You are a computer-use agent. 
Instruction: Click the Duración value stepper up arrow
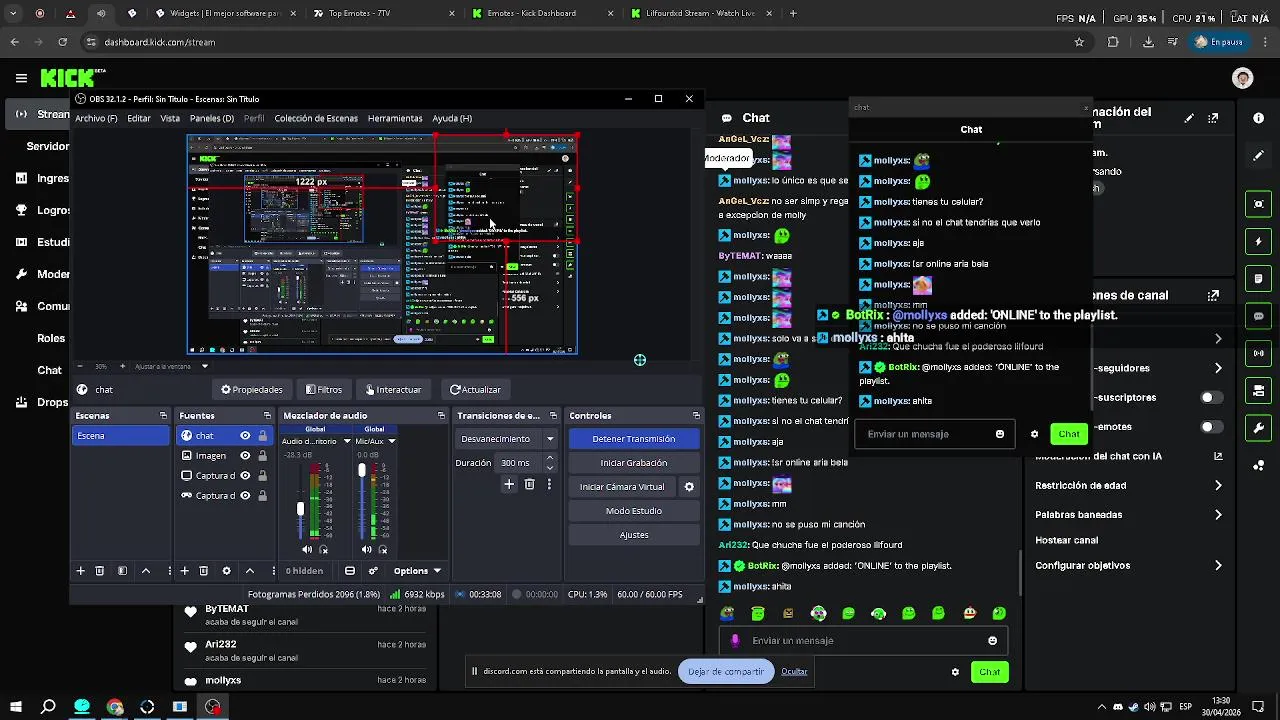(x=549, y=458)
